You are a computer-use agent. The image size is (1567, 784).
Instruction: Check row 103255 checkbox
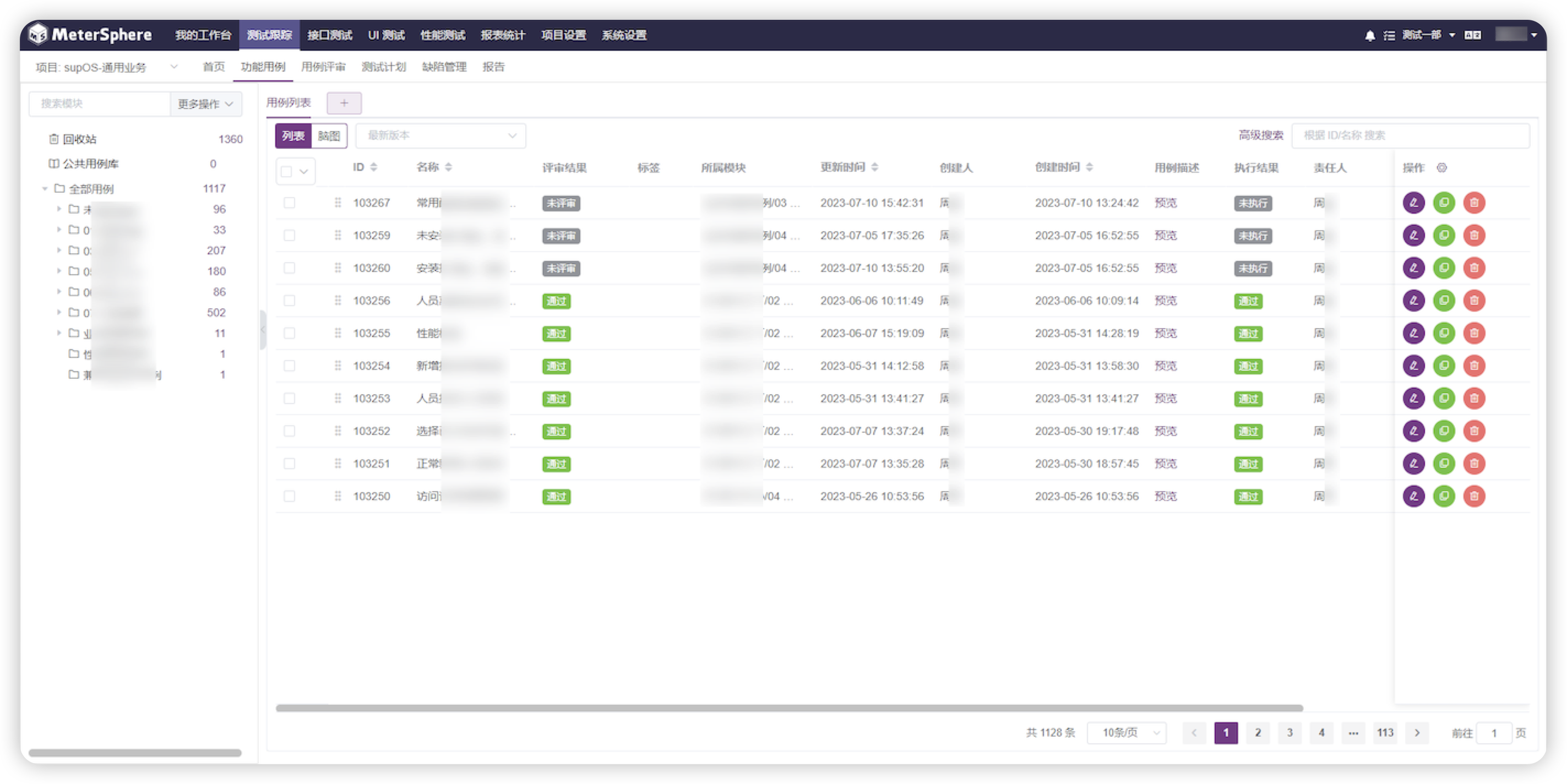(290, 333)
